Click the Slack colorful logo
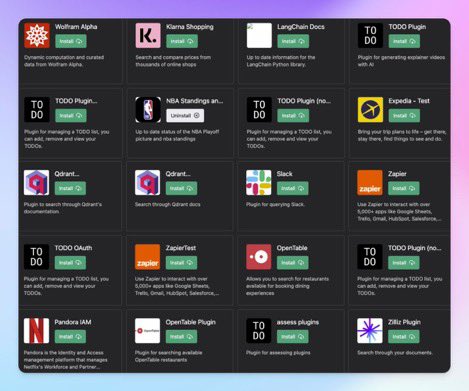Viewport: 469px width, 391px height. (x=259, y=183)
